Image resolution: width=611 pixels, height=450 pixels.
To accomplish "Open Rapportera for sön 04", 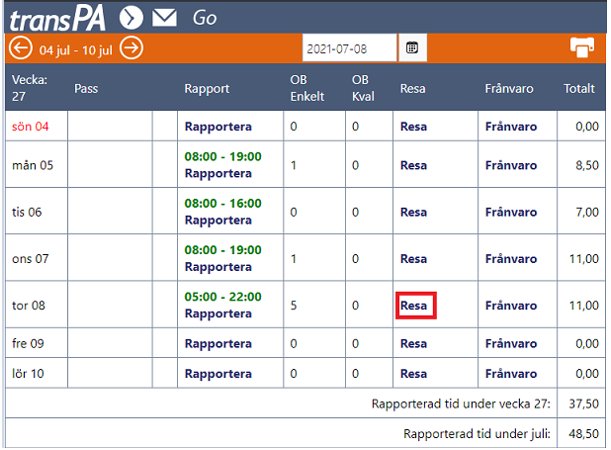I will click(x=218, y=127).
